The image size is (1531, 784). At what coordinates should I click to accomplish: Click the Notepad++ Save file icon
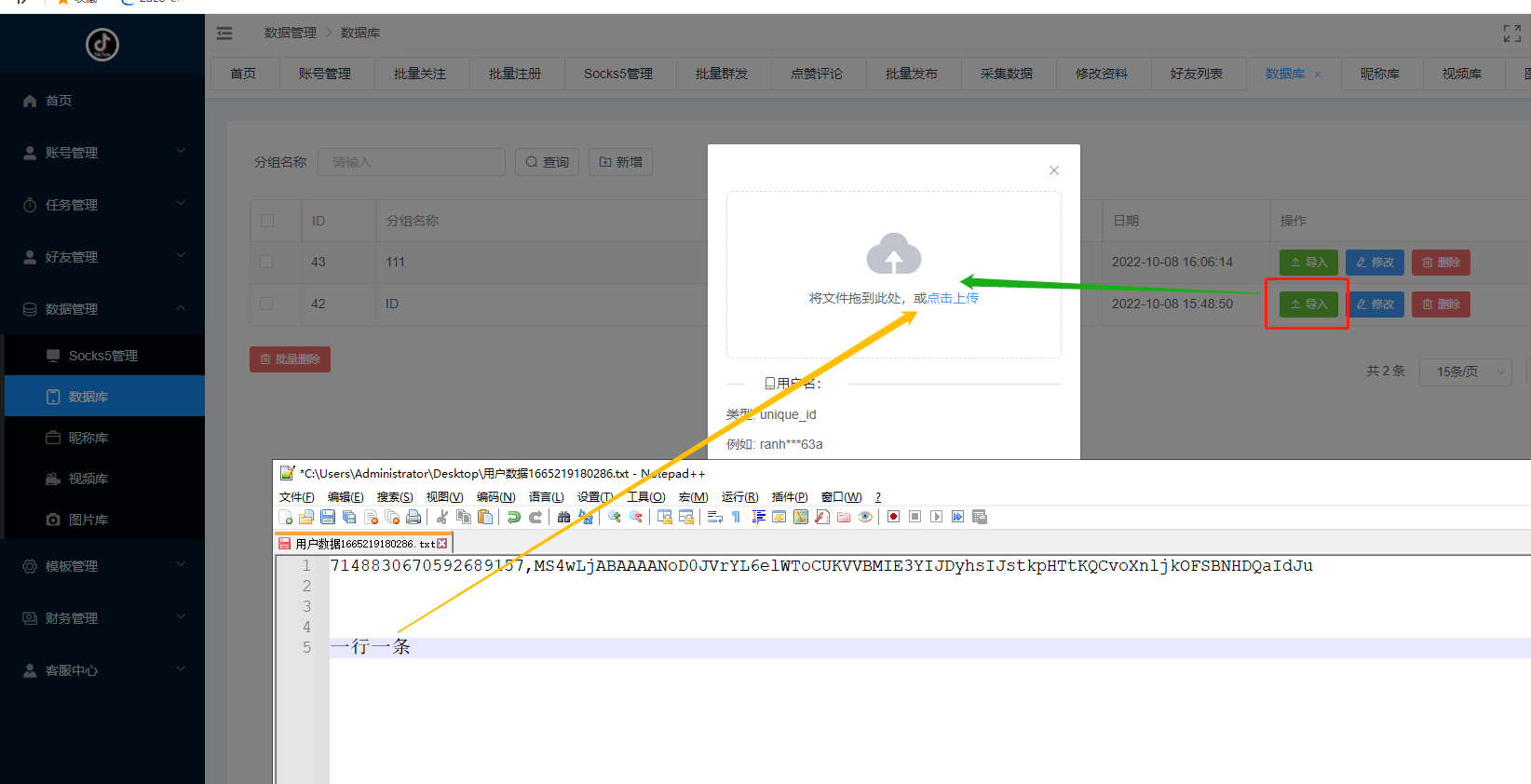(328, 518)
